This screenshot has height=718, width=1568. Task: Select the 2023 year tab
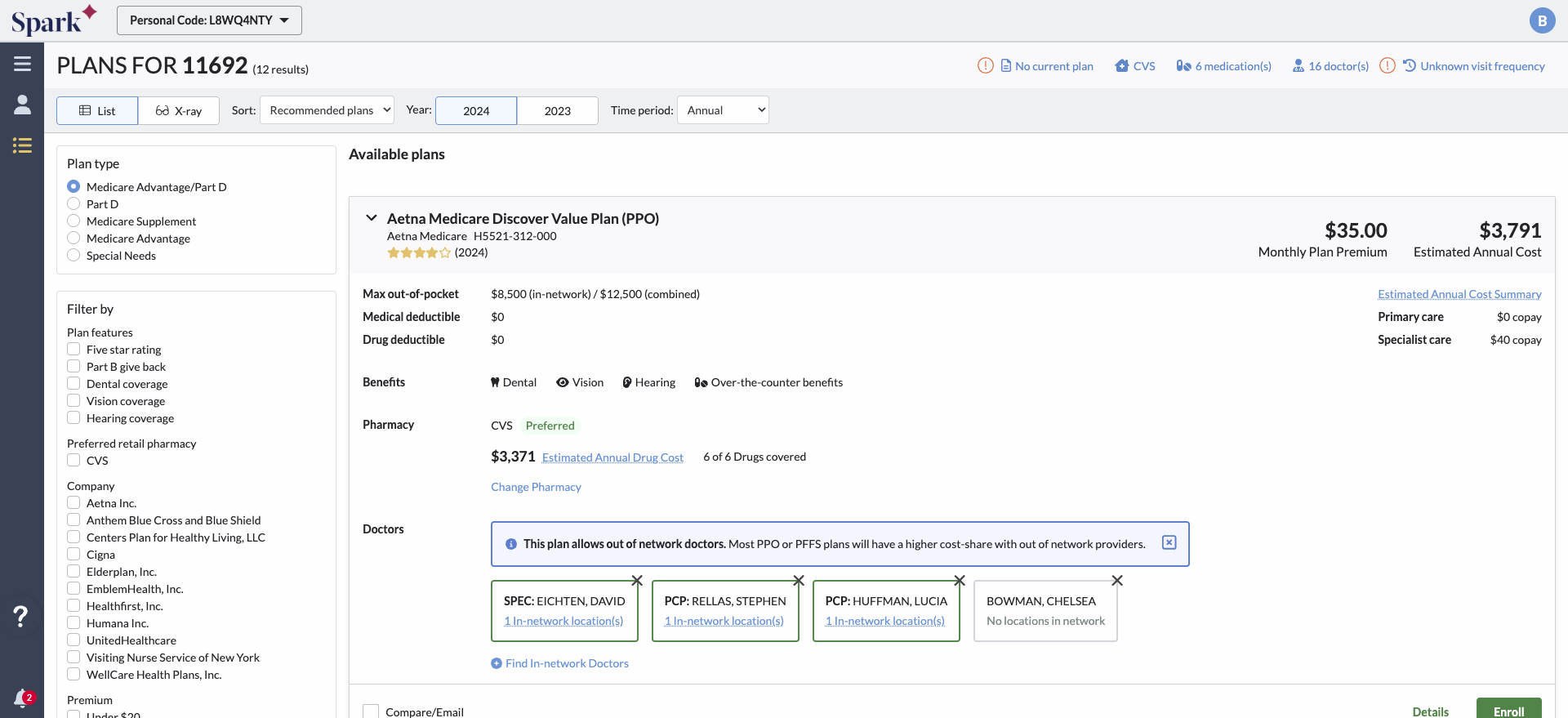(557, 111)
